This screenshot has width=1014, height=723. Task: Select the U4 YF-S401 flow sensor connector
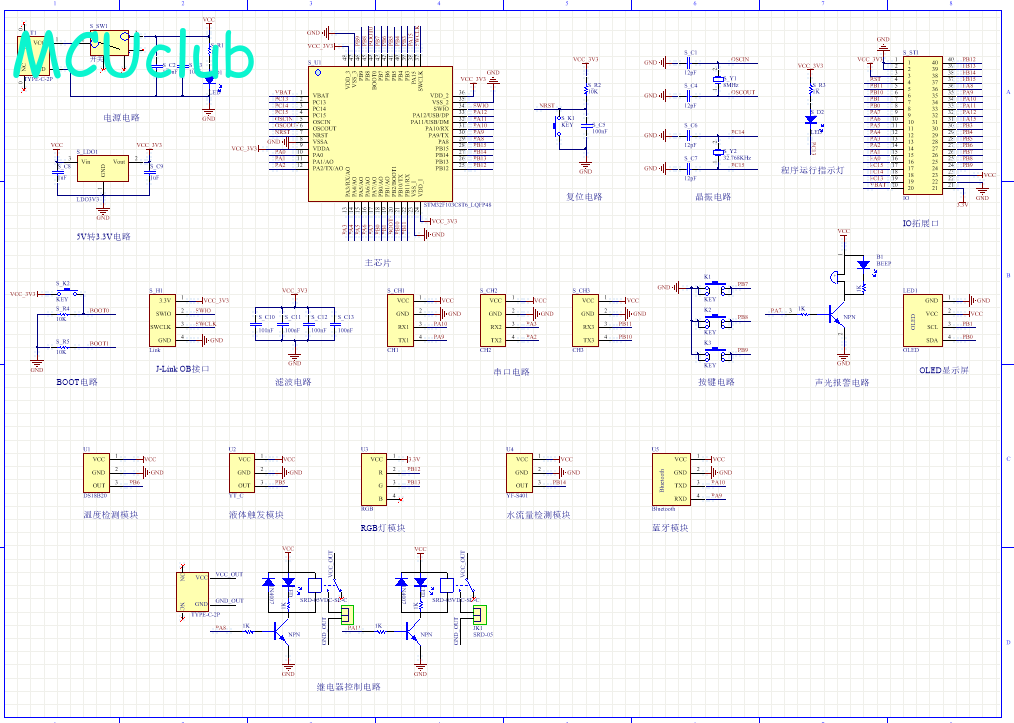(x=519, y=472)
